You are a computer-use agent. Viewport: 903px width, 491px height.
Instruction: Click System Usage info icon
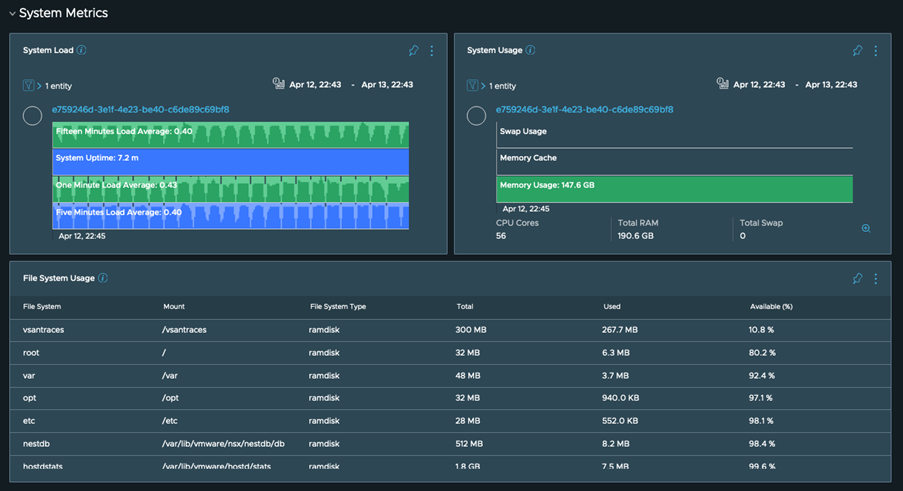click(x=530, y=51)
